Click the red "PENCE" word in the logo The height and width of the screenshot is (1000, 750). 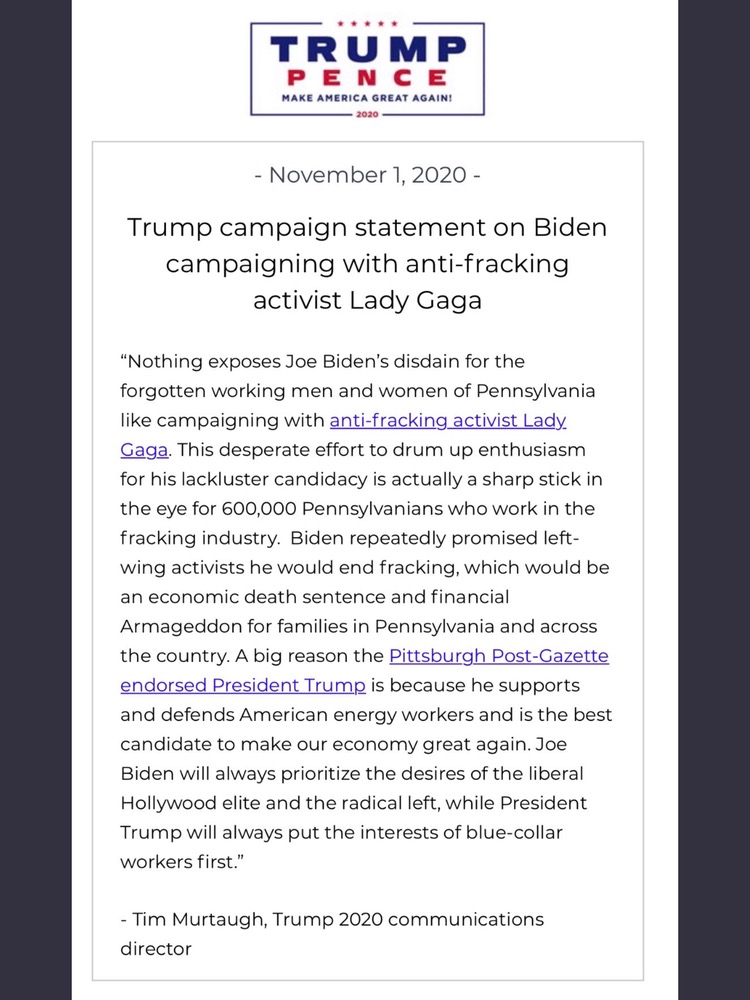(x=367, y=78)
